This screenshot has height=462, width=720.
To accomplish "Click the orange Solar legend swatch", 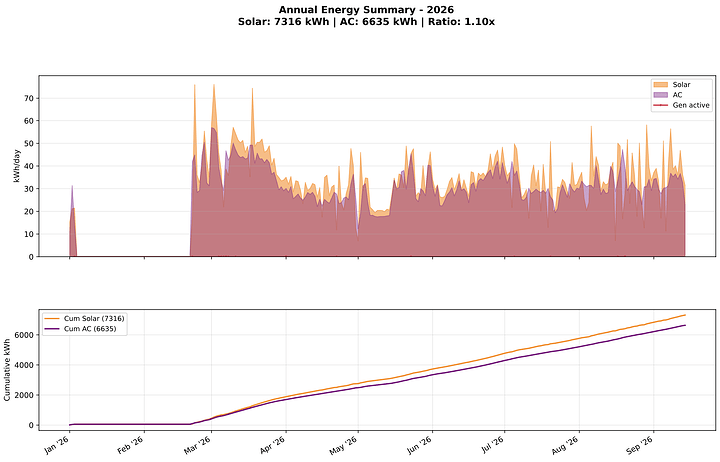I will tap(660, 85).
